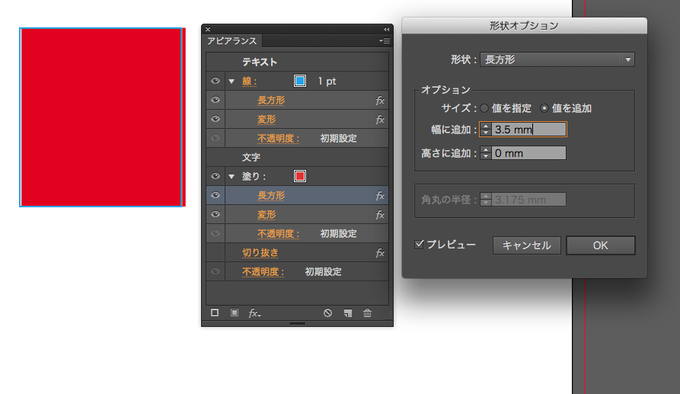Click the キャンセル button

tap(526, 245)
